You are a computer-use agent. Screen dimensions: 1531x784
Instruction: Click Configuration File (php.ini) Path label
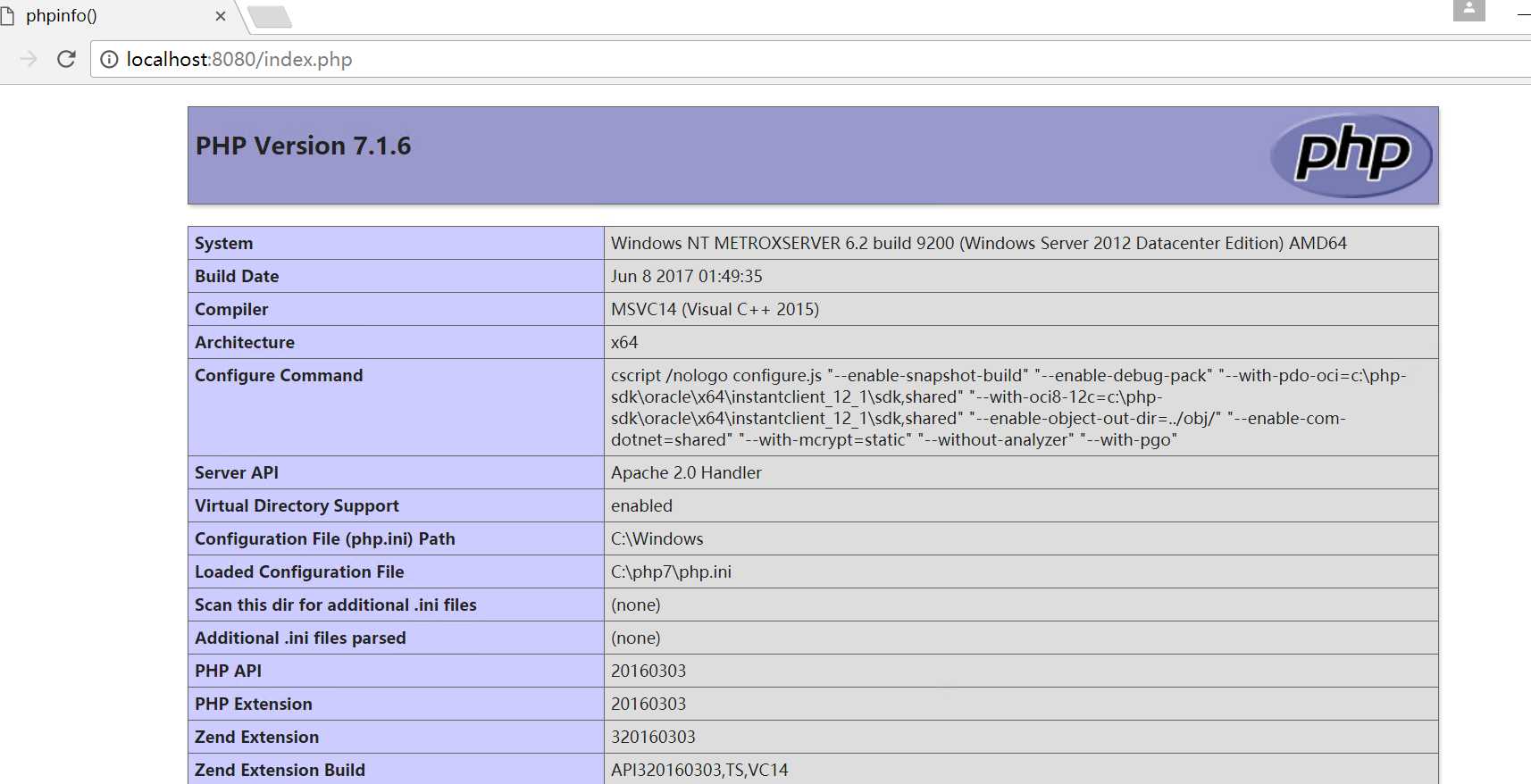click(325, 538)
